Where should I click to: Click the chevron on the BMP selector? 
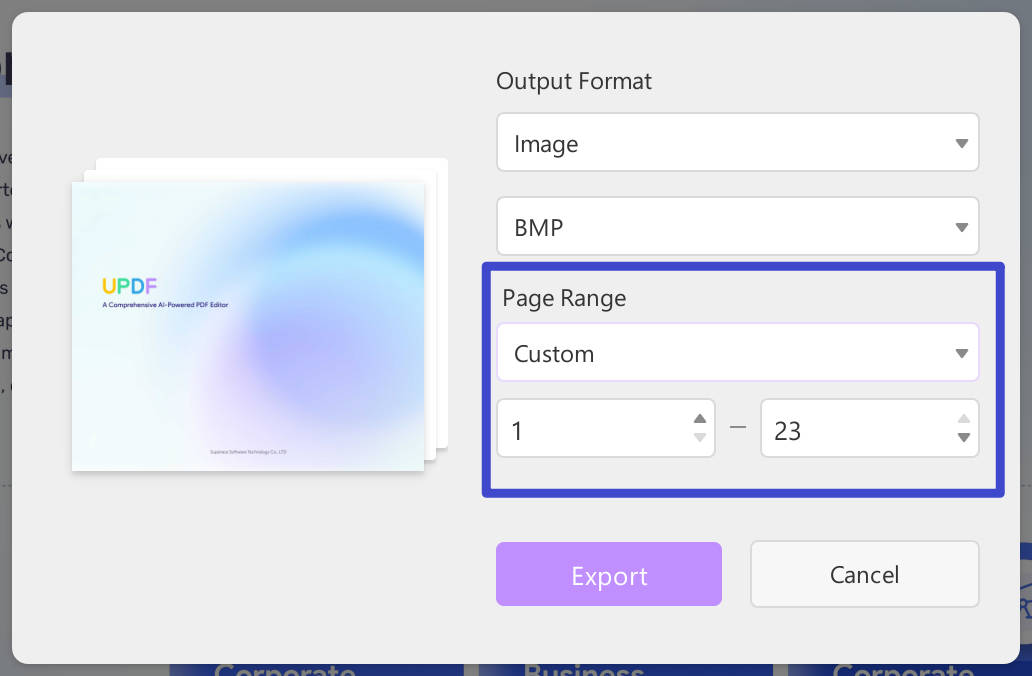pyautogui.click(x=961, y=227)
